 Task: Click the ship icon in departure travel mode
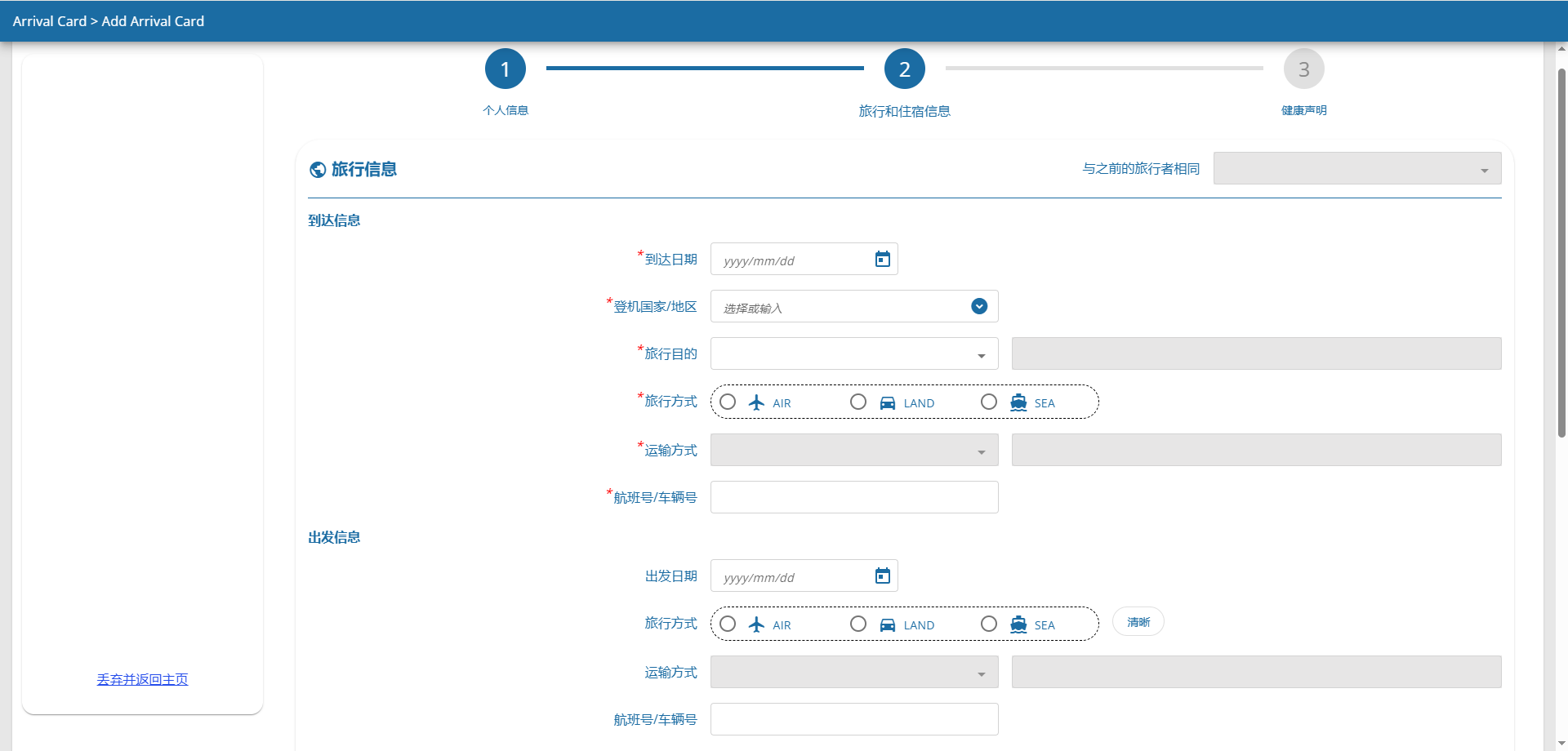1018,624
